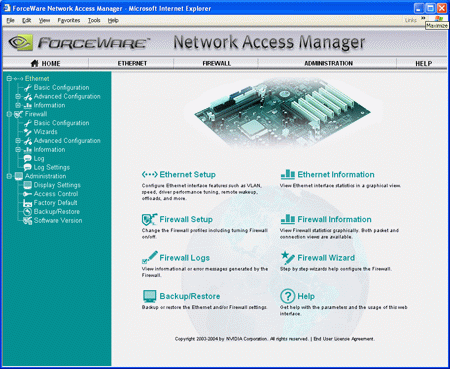Select Log Settings in the tree

pyautogui.click(x=52, y=167)
